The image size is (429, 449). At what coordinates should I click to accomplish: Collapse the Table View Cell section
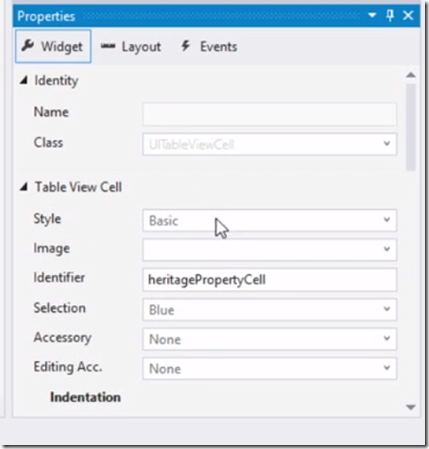(x=23, y=187)
